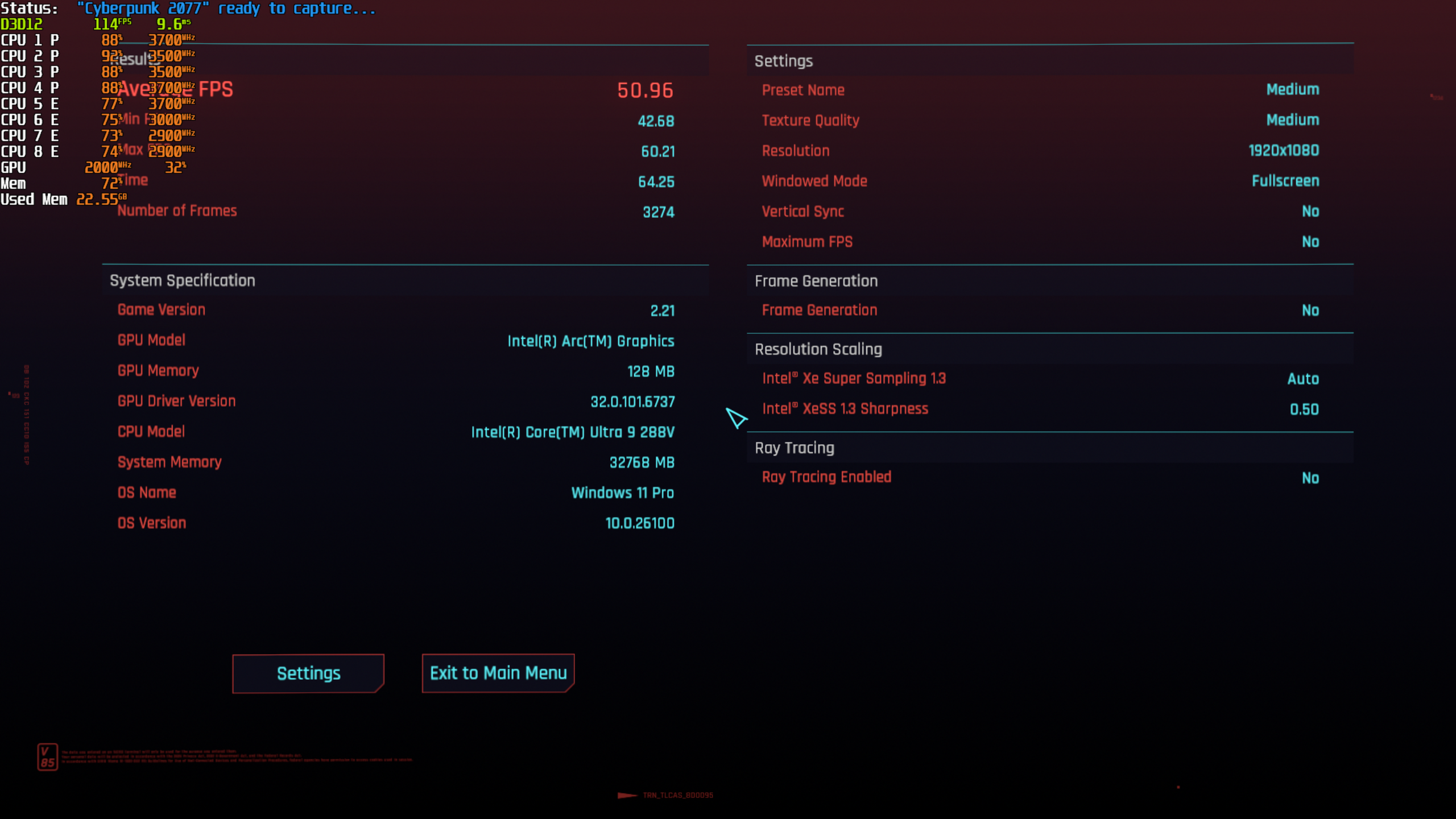Click the XeSS value Auto
1456x819 pixels.
point(1303,379)
